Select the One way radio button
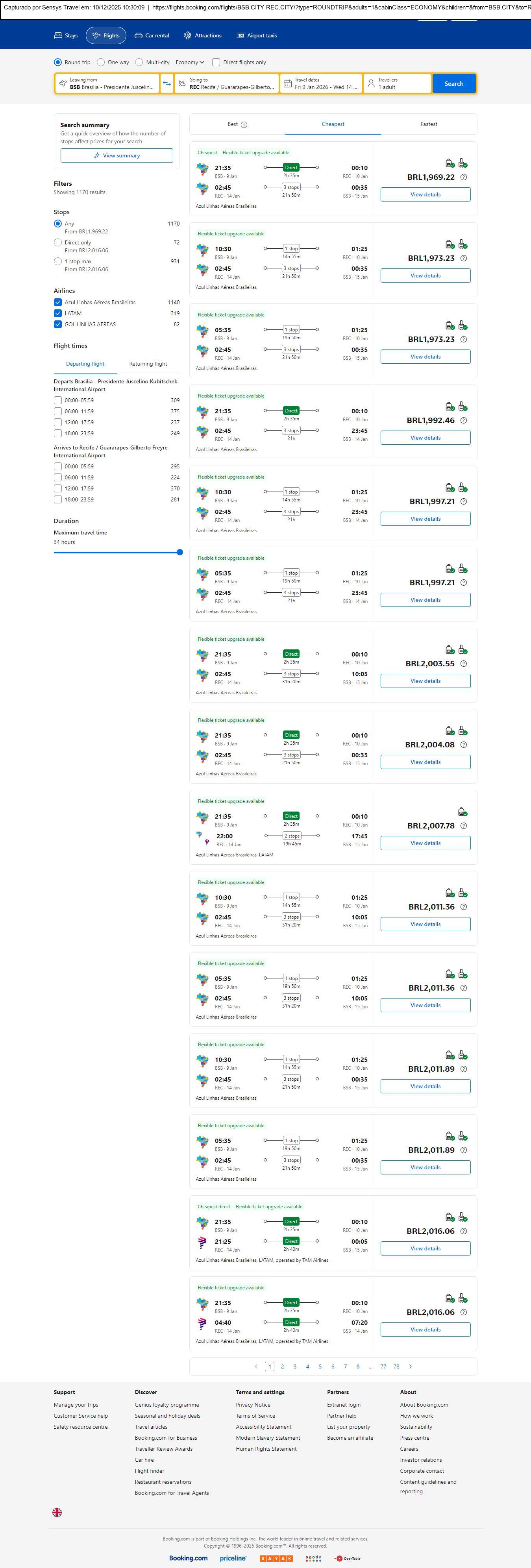 pos(101,62)
